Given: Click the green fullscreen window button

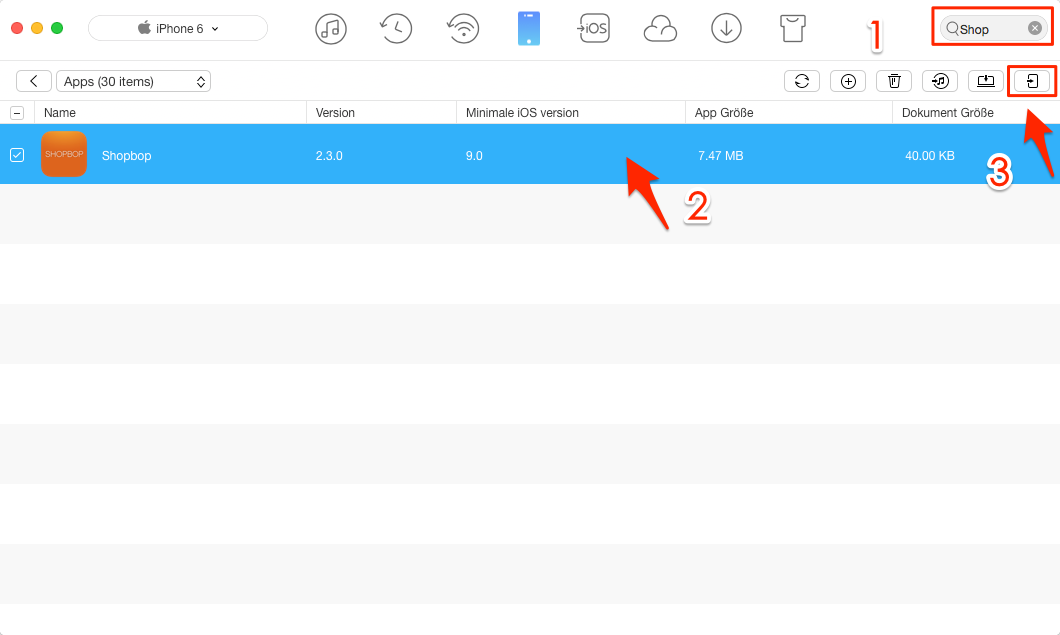Looking at the screenshot, I should tap(57, 28).
